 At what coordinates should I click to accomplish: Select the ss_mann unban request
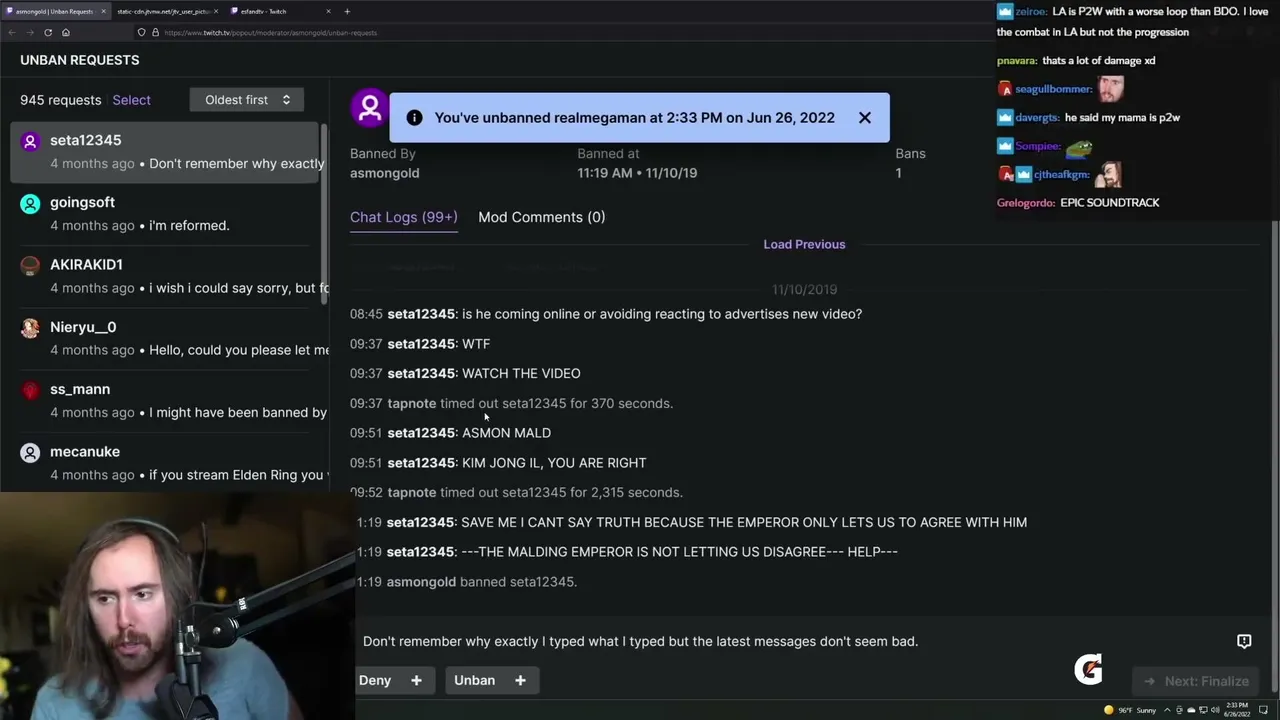[165, 400]
